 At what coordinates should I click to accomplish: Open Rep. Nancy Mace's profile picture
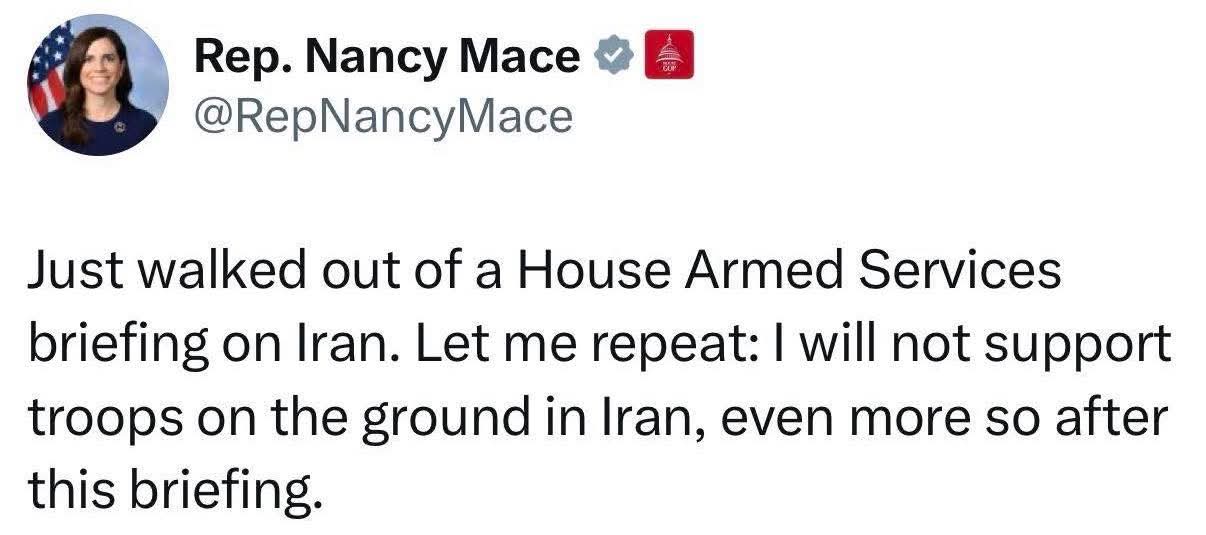98,84
